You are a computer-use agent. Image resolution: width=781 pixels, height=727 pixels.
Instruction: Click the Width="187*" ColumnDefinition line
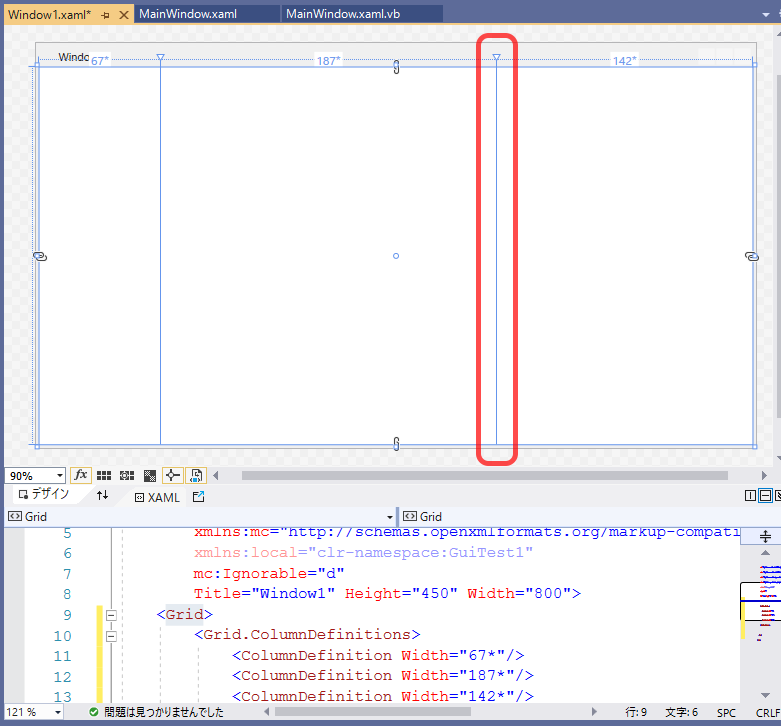pos(383,676)
